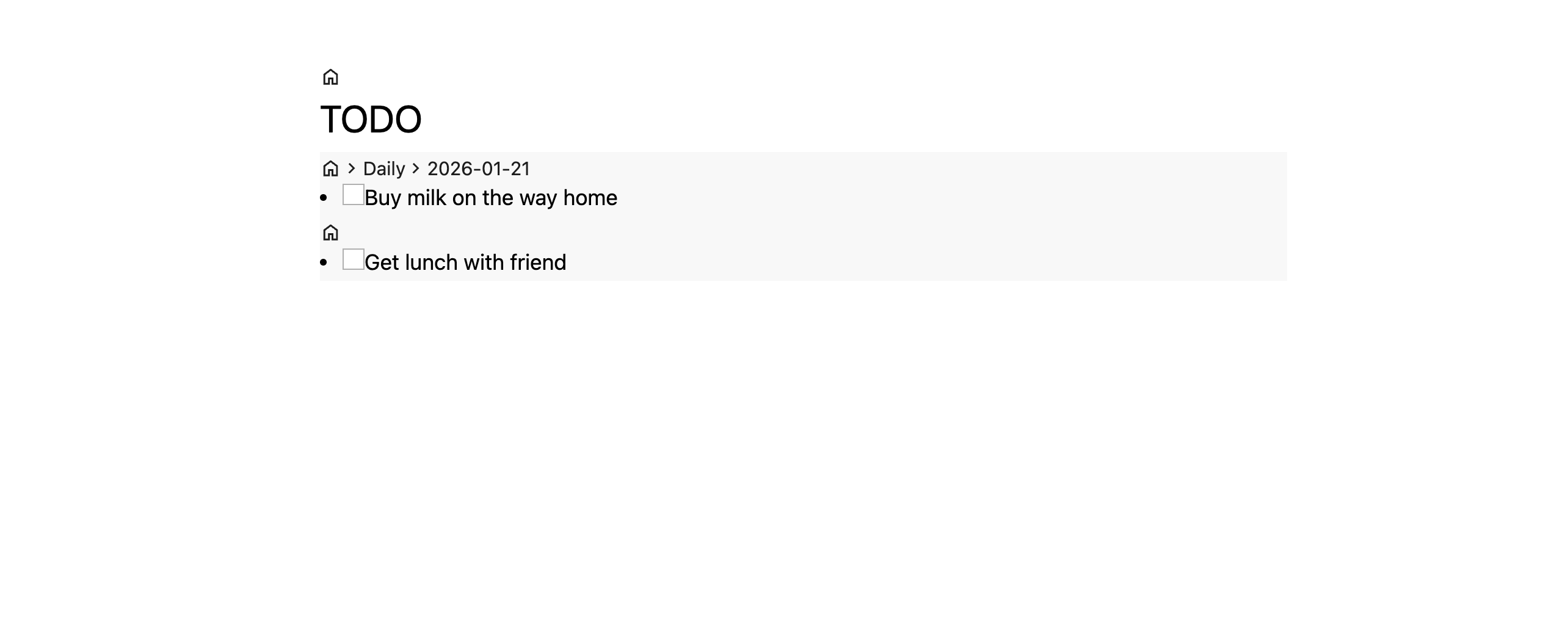The height and width of the screenshot is (641, 1568).
Task: Click the home icon above the TODO title
Action: coord(330,78)
